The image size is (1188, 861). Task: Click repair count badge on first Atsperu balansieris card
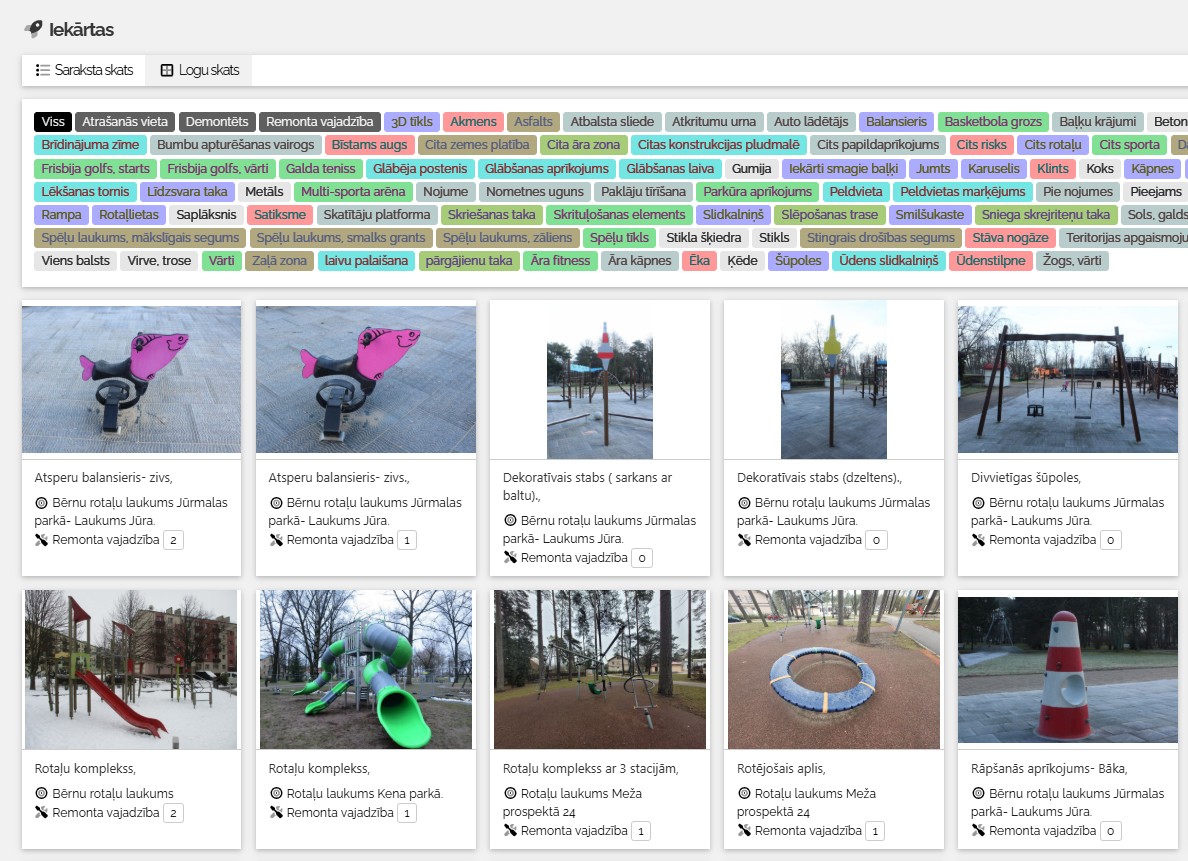point(173,540)
